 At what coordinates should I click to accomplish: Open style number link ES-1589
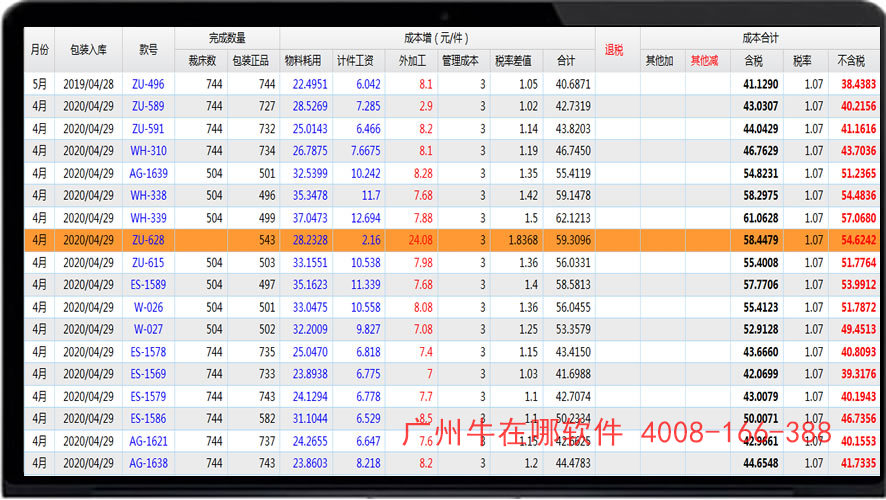click(148, 285)
